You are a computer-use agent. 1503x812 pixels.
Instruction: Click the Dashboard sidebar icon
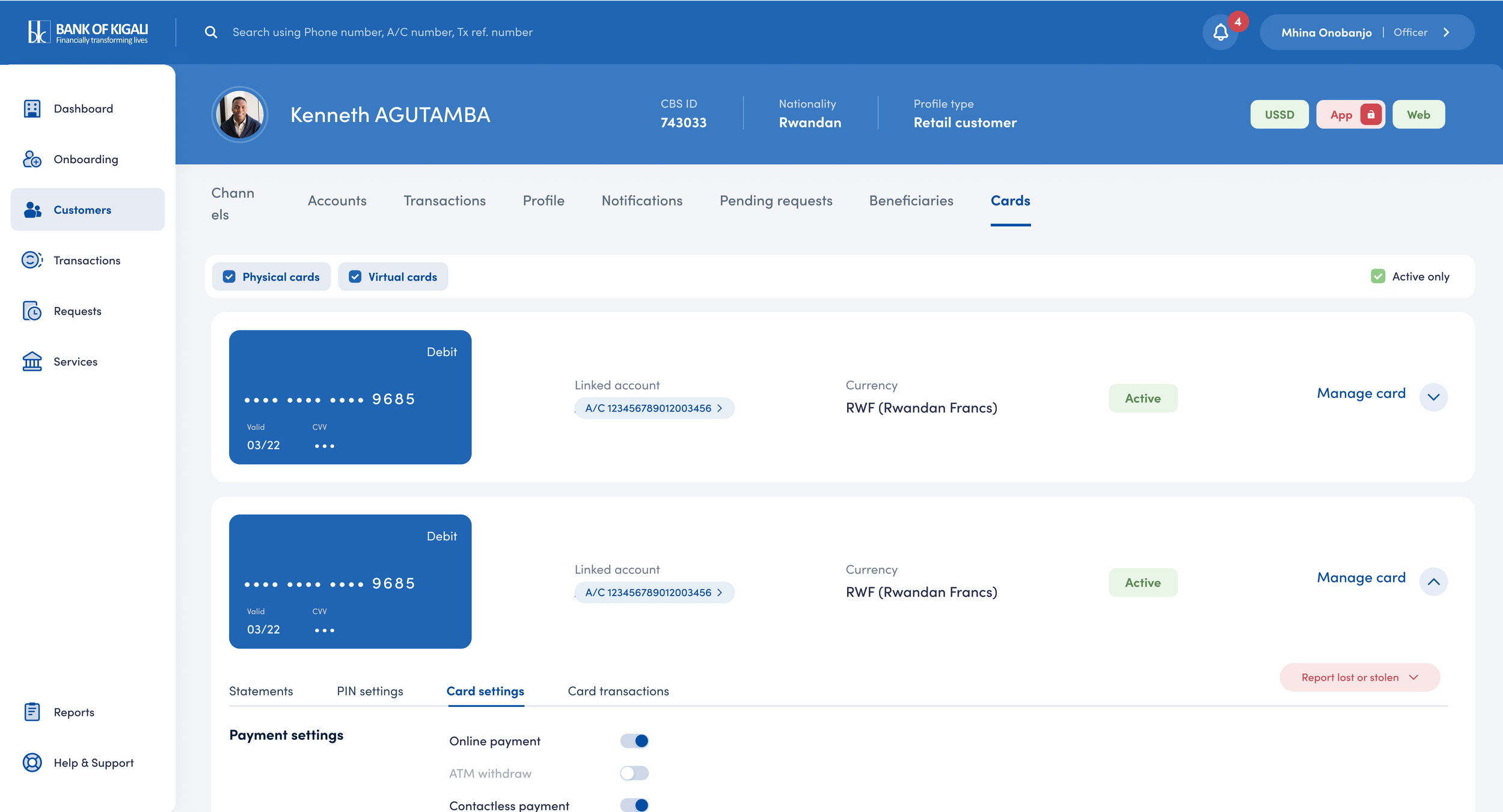pos(32,109)
